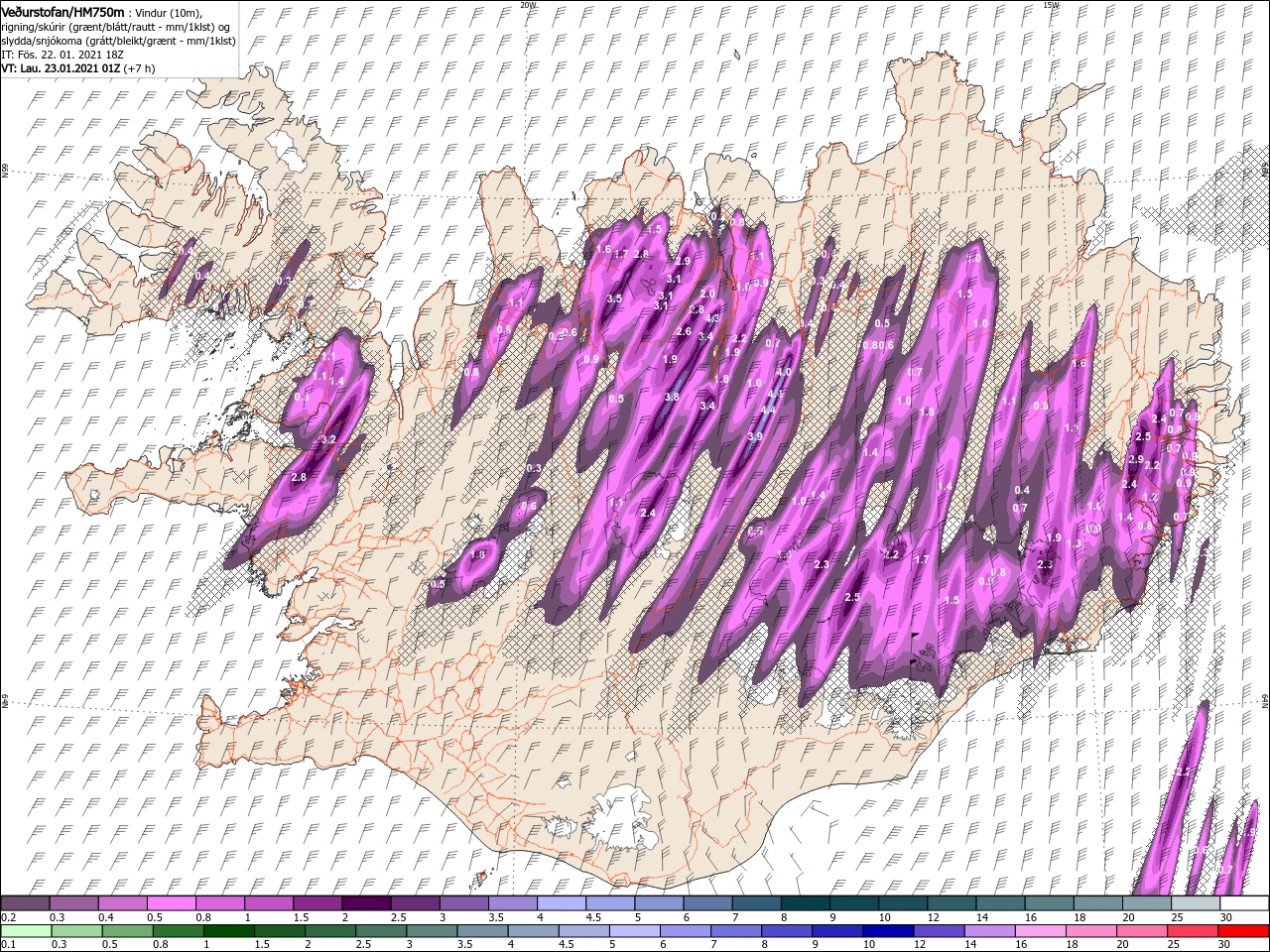Click the 3.8 snowfall value on the map
This screenshot has height=952, width=1270.
pyautogui.click(x=672, y=397)
